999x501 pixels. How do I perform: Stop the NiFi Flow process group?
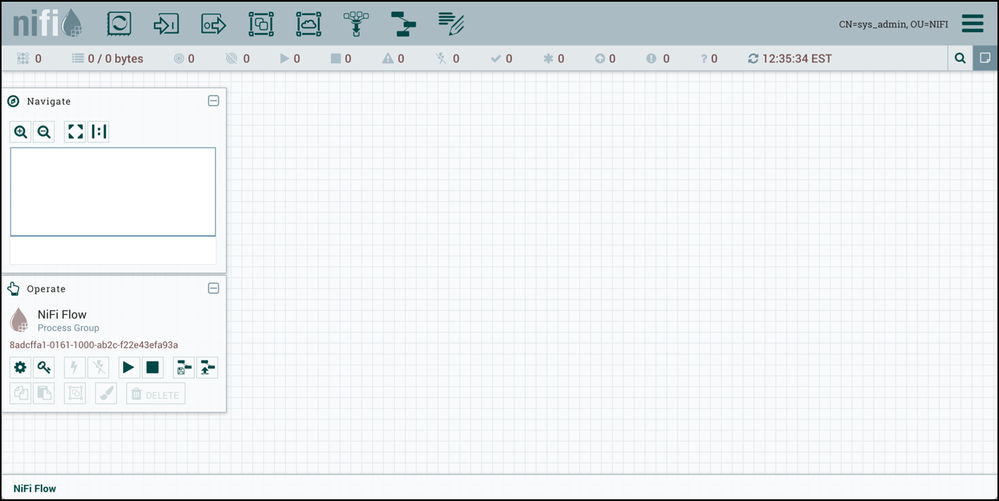[x=152, y=367]
